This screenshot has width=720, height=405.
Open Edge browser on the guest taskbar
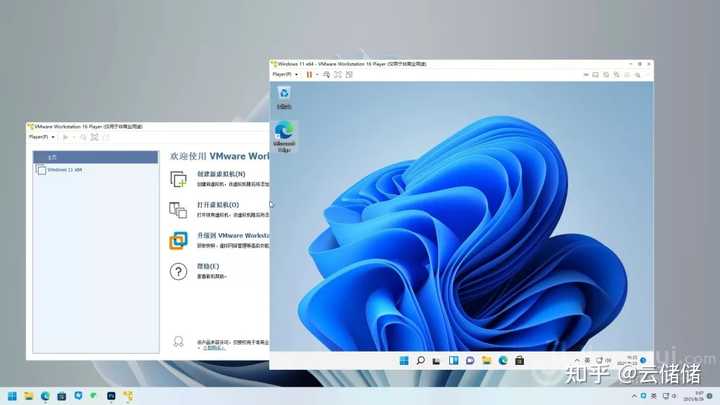coord(503,360)
